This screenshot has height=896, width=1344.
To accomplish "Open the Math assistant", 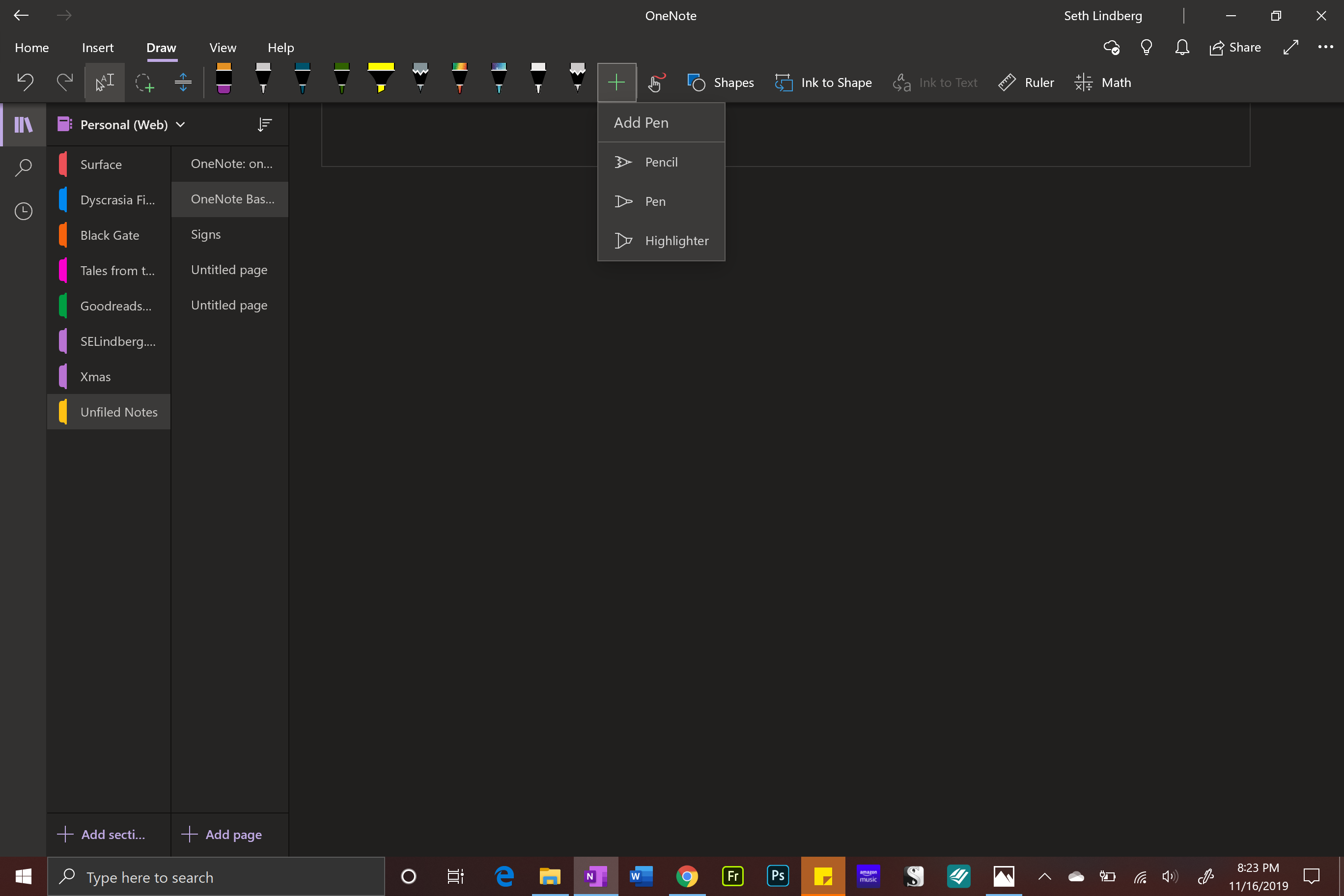I will 1103,83.
